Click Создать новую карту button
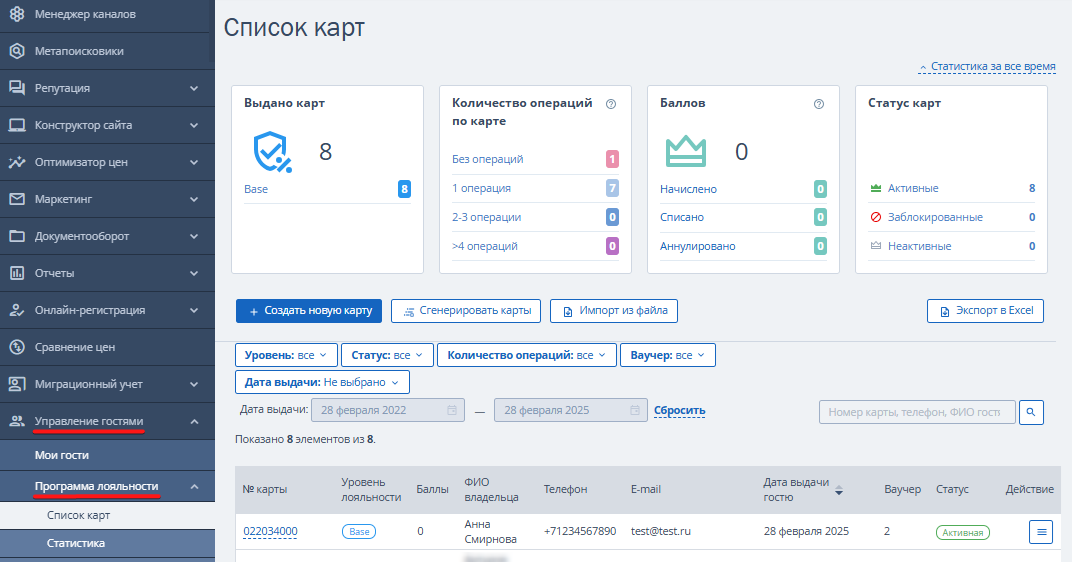Screen dimensions: 1072x562 click(x=309, y=310)
